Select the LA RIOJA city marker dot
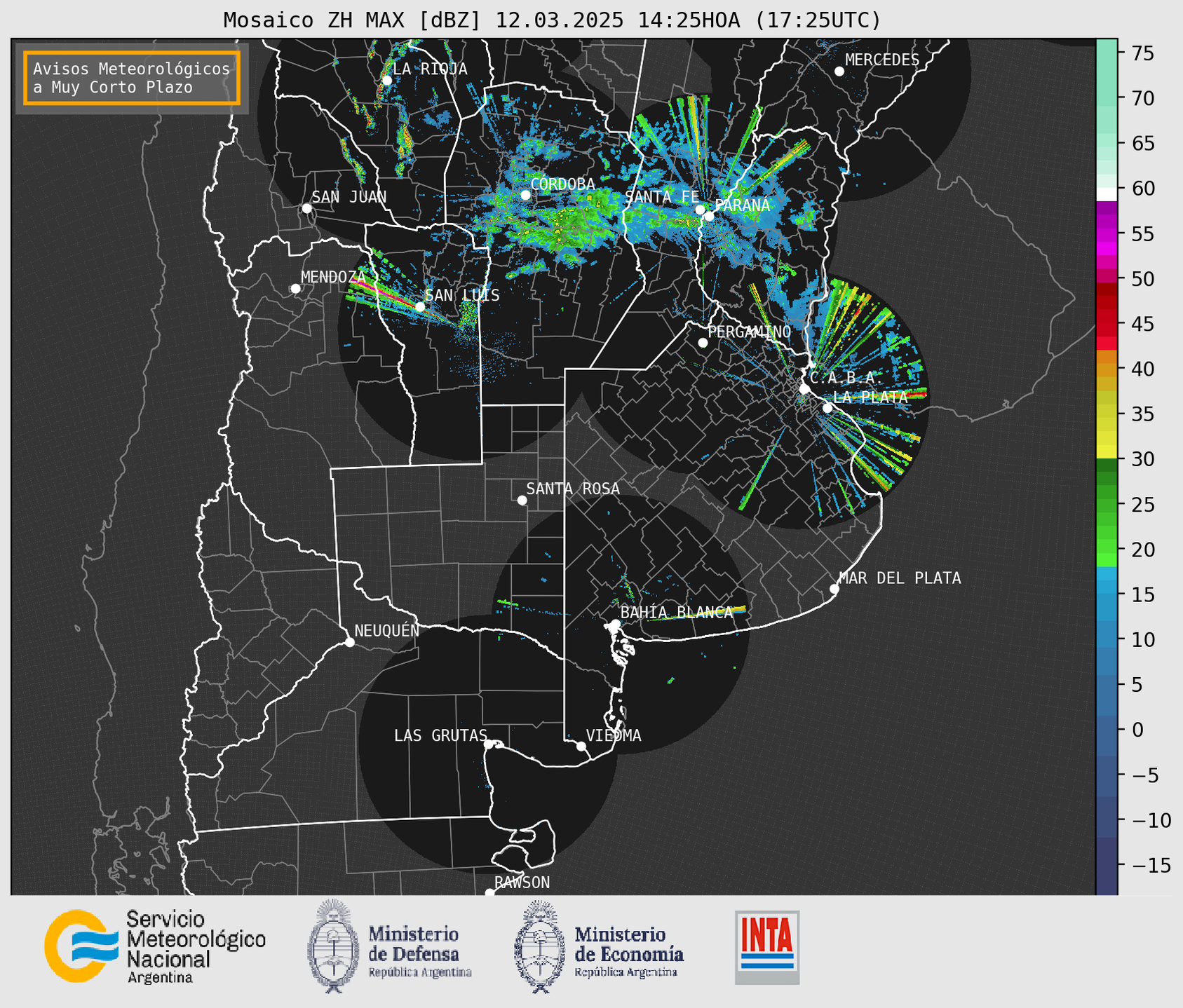Screen dimensions: 1183x1008 click(386, 81)
